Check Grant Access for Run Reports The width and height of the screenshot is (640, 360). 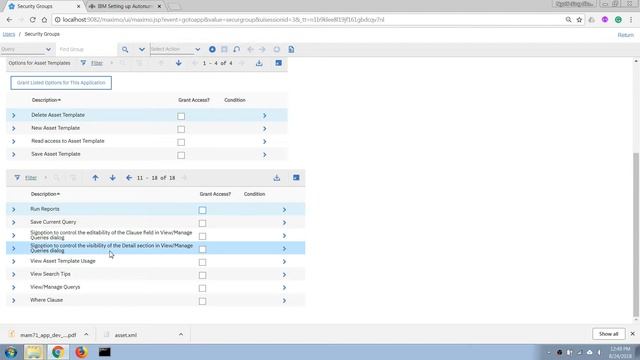(202, 210)
